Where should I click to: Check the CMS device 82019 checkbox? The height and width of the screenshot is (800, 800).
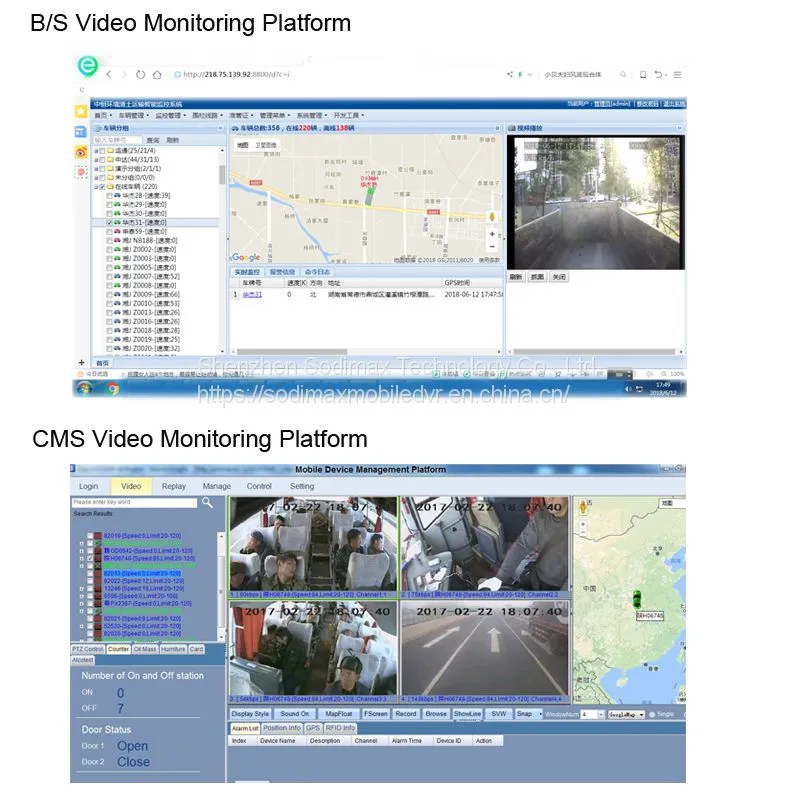[90, 536]
